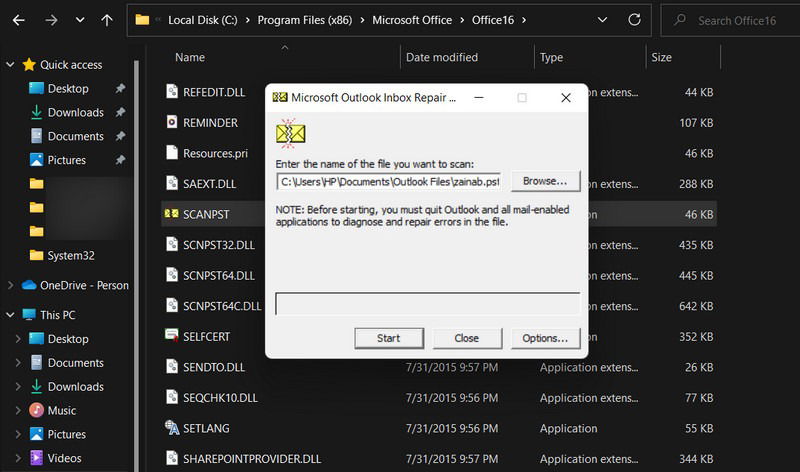
Task: Click Start in the Inbox Repair dialog
Action: tap(389, 338)
